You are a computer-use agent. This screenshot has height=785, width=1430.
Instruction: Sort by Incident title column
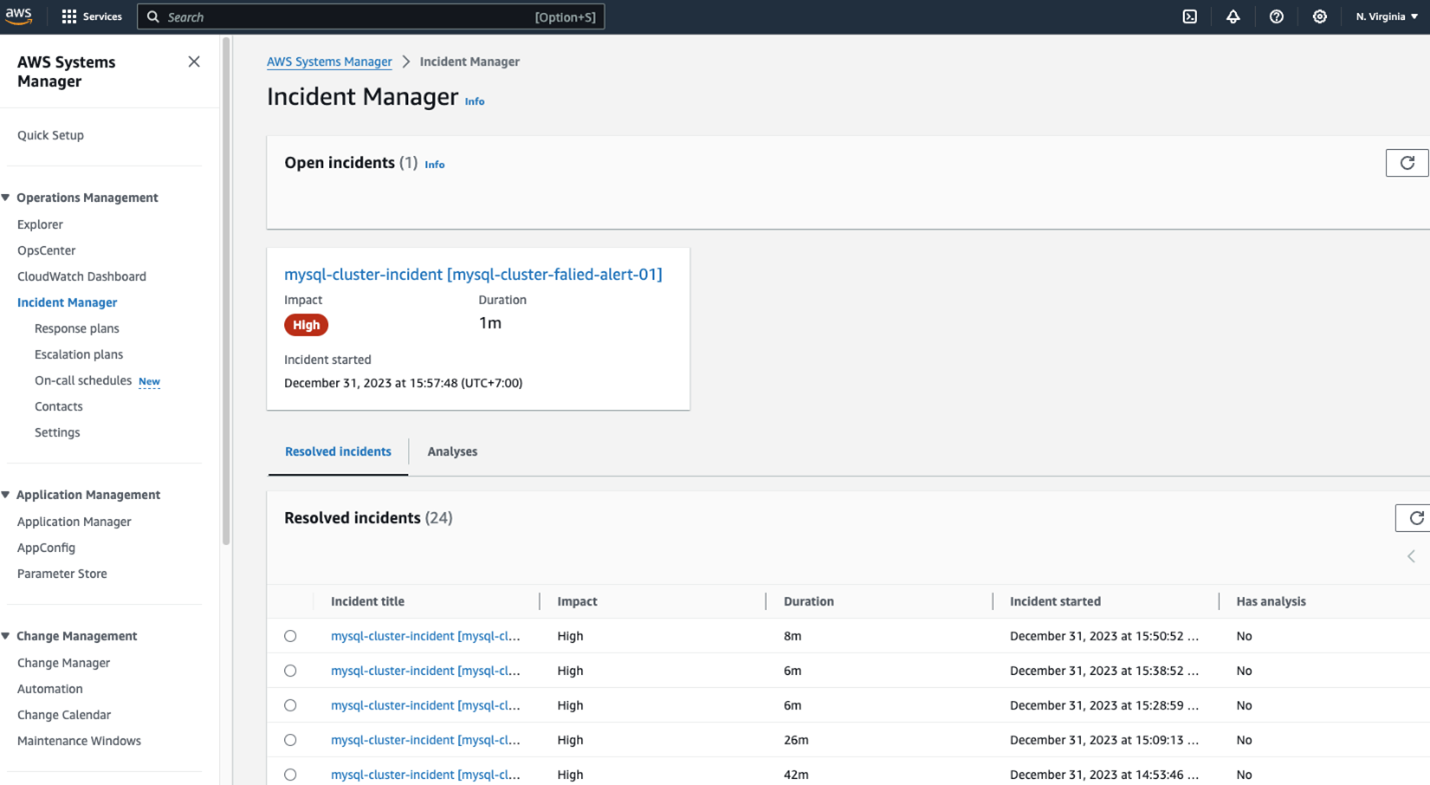pos(367,601)
